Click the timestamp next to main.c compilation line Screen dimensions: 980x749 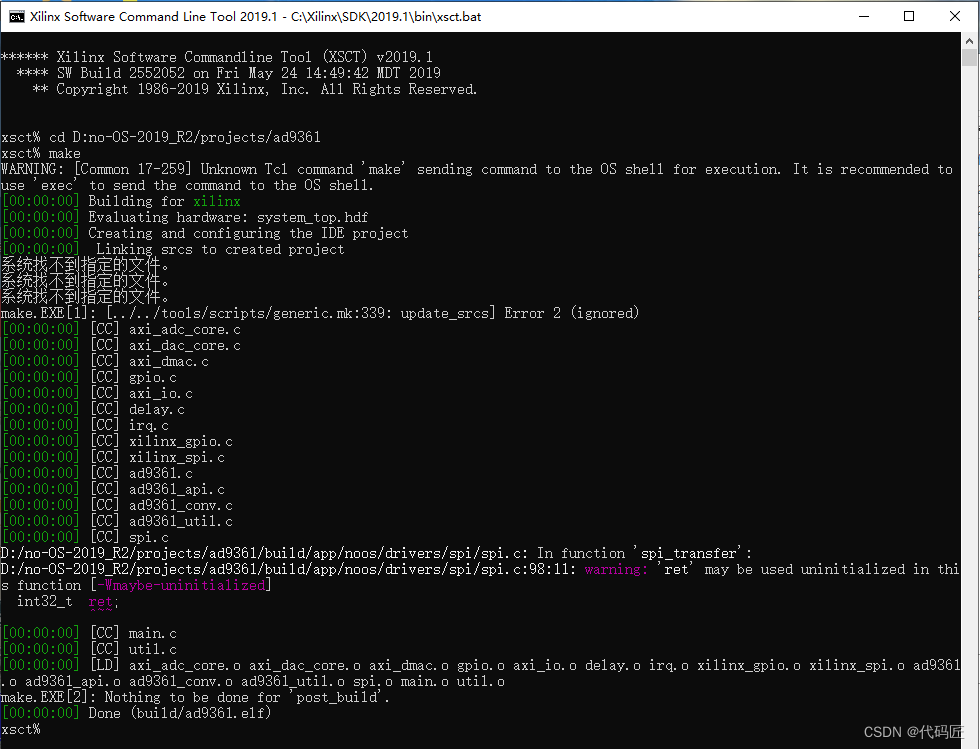click(40, 632)
